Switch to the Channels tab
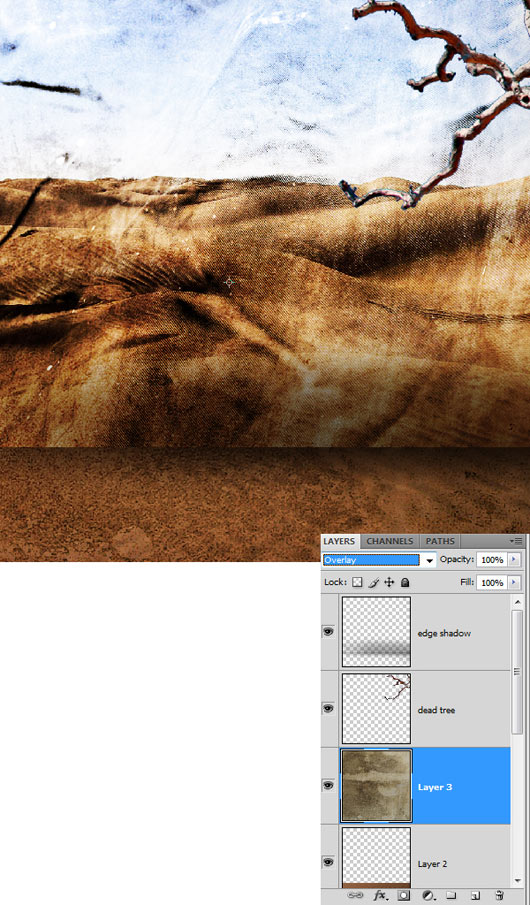This screenshot has height=905, width=530. (x=390, y=541)
